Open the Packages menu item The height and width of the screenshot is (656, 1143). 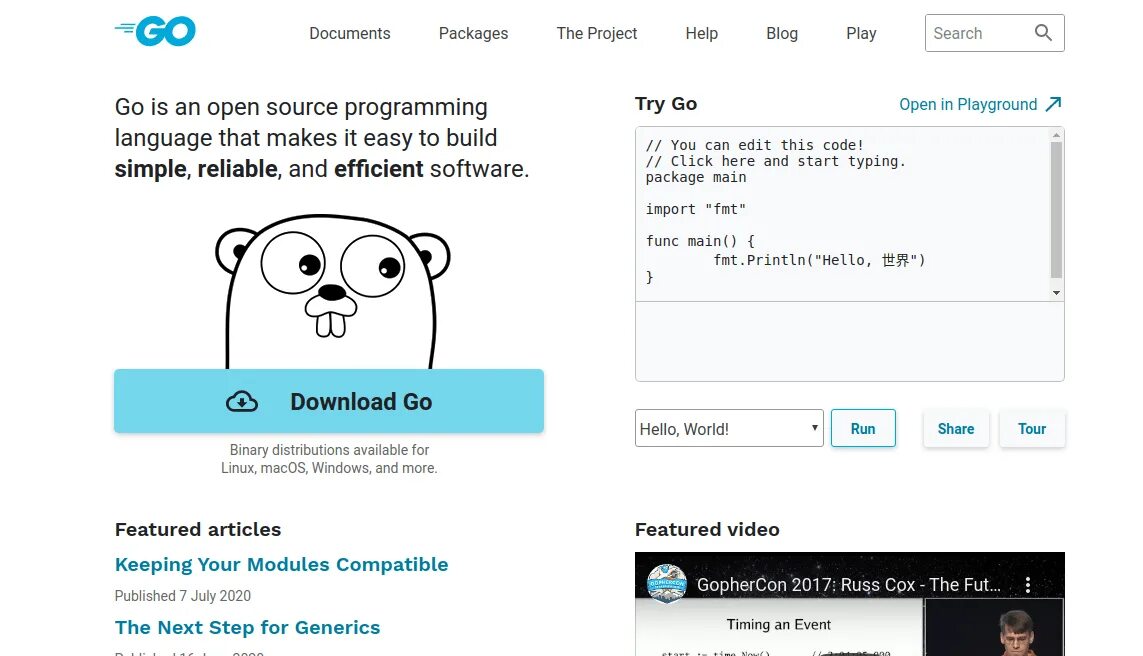[473, 34]
